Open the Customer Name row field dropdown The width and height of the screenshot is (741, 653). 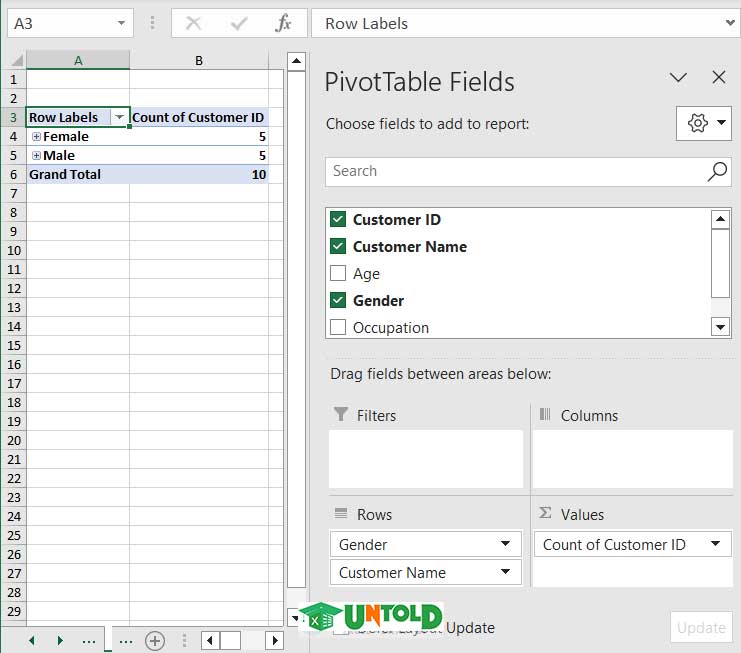[x=505, y=572]
